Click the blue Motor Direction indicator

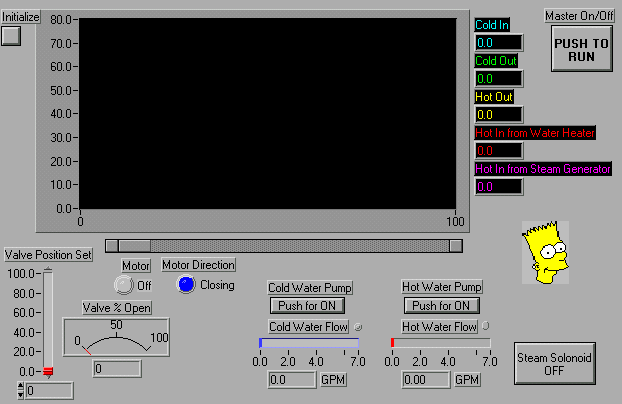[186, 284]
